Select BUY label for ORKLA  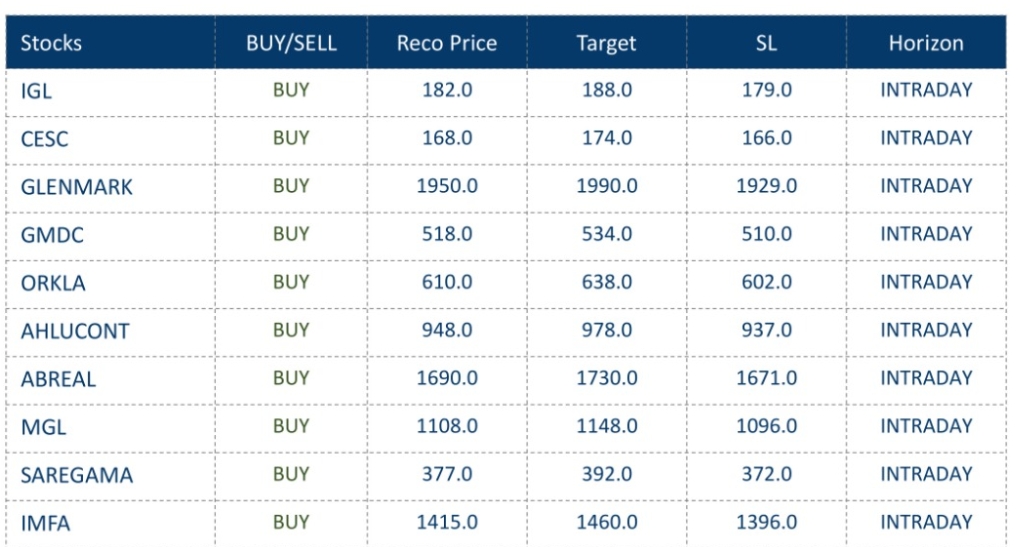(291, 282)
